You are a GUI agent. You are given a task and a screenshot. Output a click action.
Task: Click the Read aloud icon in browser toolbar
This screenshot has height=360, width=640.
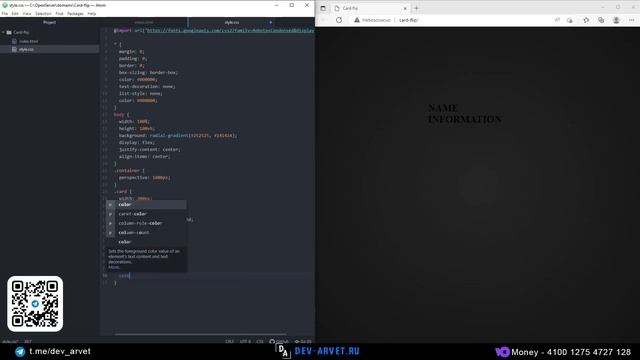pos(557,20)
